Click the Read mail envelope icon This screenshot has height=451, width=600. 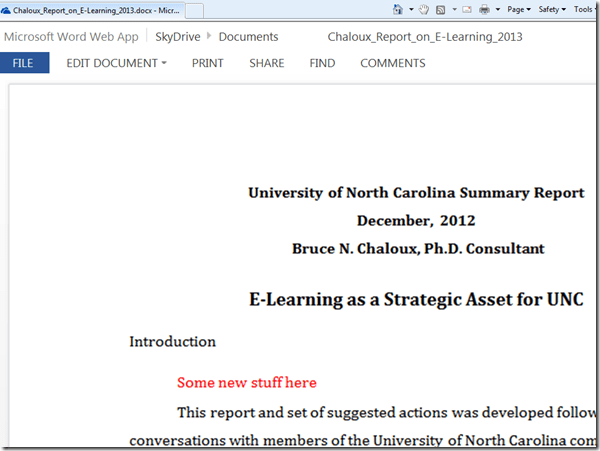coord(466,9)
